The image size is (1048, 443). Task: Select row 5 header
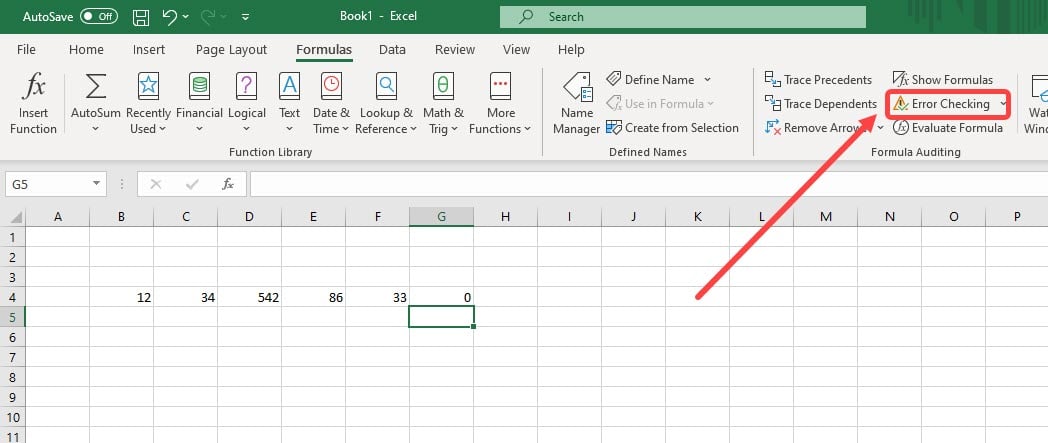(x=13, y=317)
